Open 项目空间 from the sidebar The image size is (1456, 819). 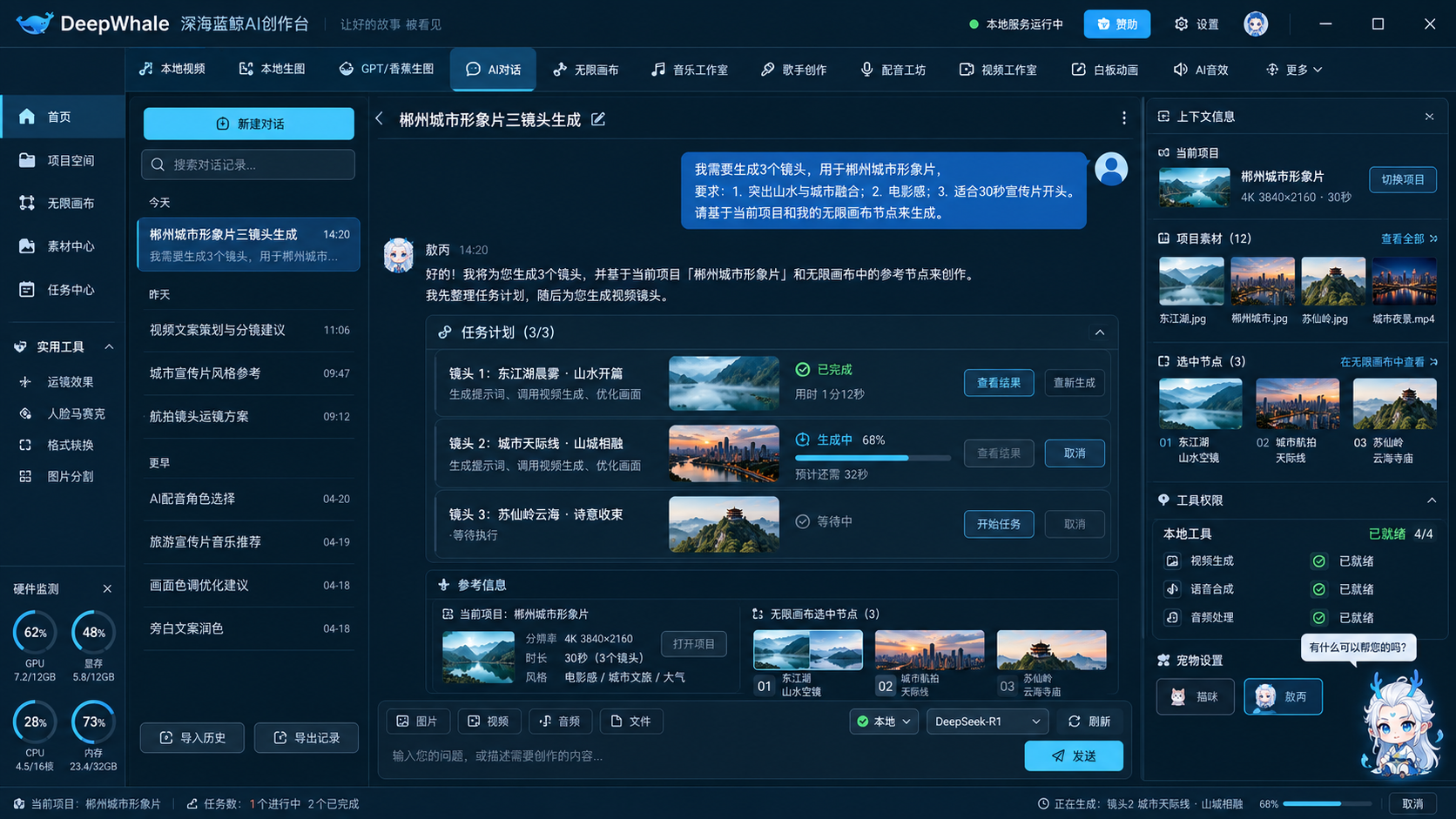click(x=63, y=160)
